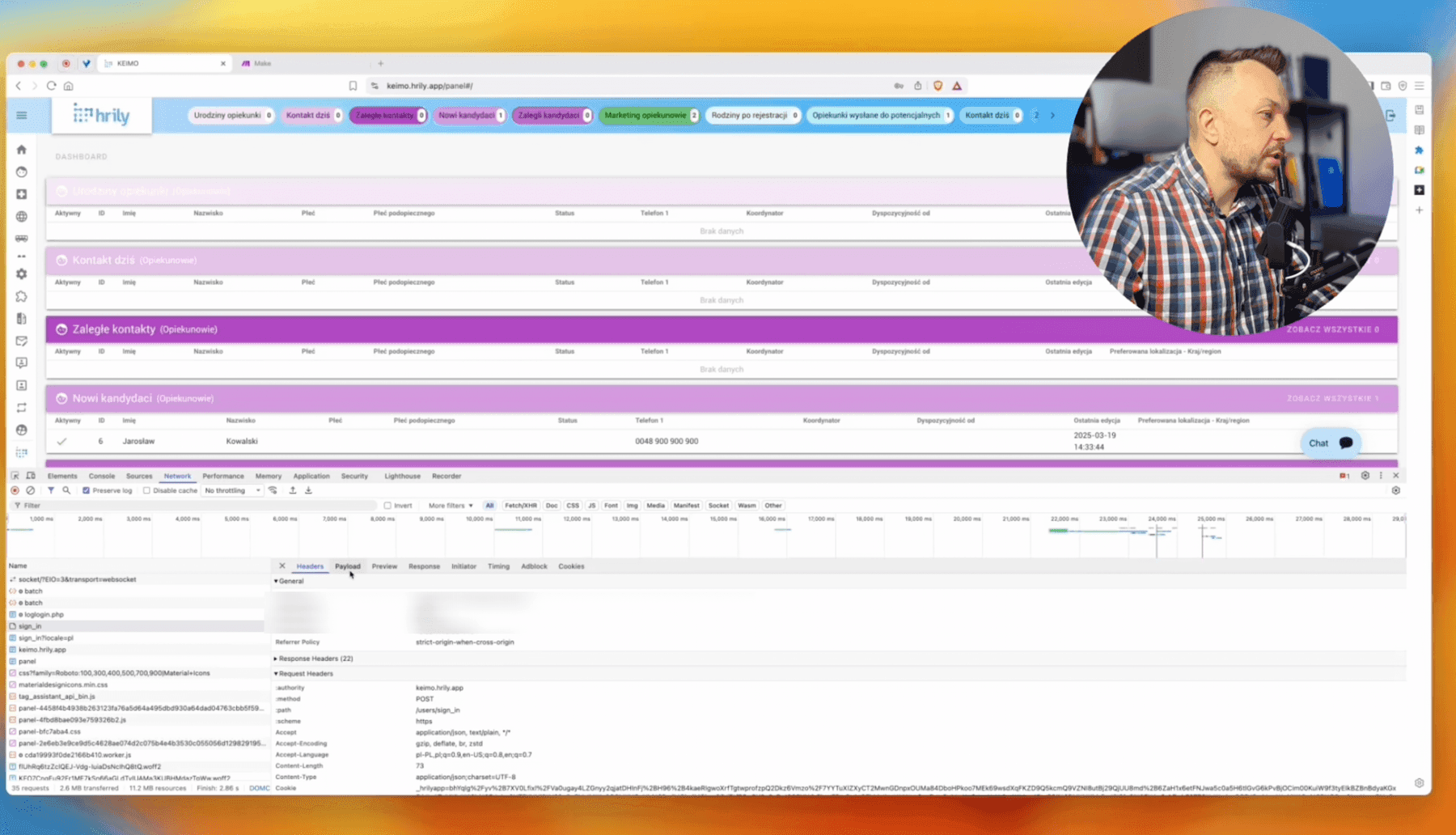The image size is (1456, 835).
Task: Open the hamburger menu beside hrily logo
Action: (22, 116)
